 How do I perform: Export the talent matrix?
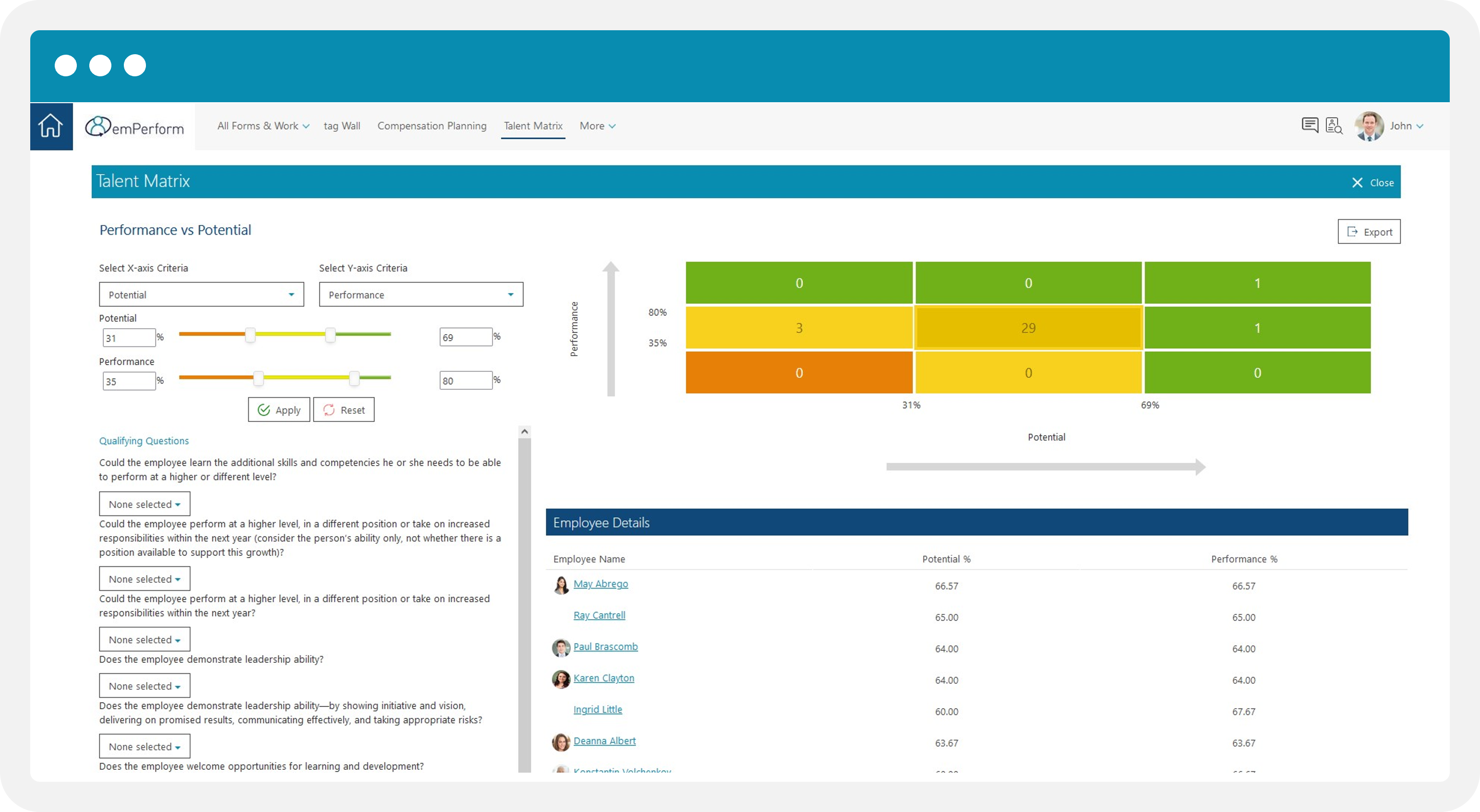pyautogui.click(x=1369, y=232)
